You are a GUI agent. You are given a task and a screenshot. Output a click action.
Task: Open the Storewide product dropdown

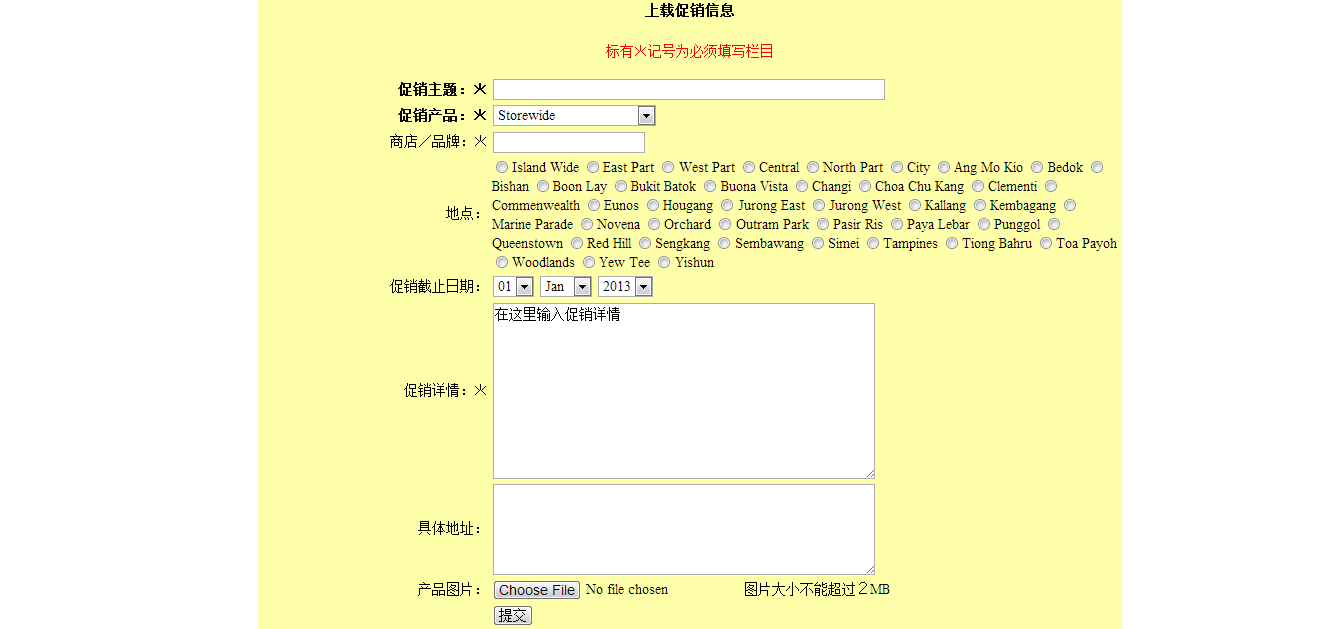point(574,116)
